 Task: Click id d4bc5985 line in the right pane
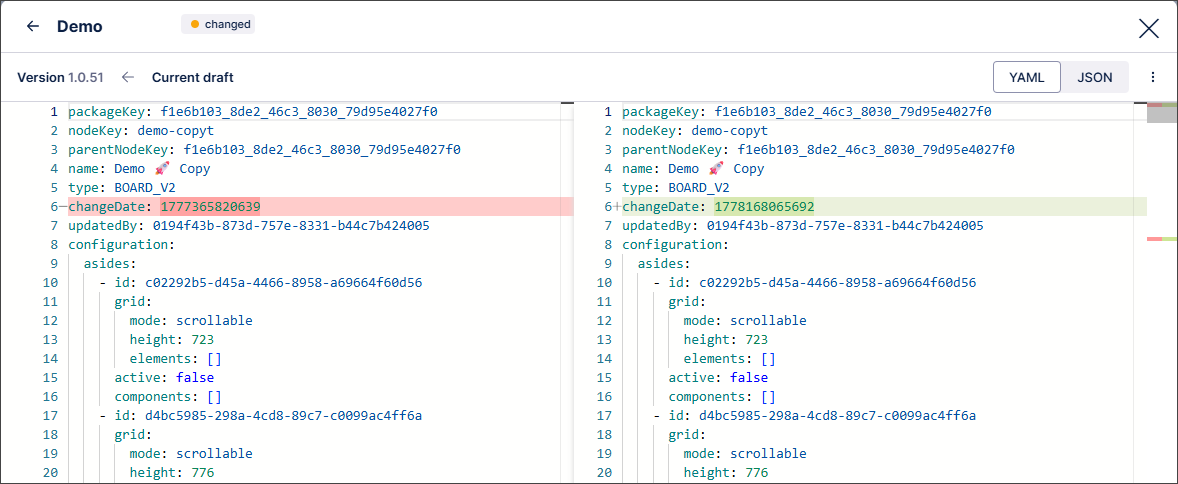[815, 415]
